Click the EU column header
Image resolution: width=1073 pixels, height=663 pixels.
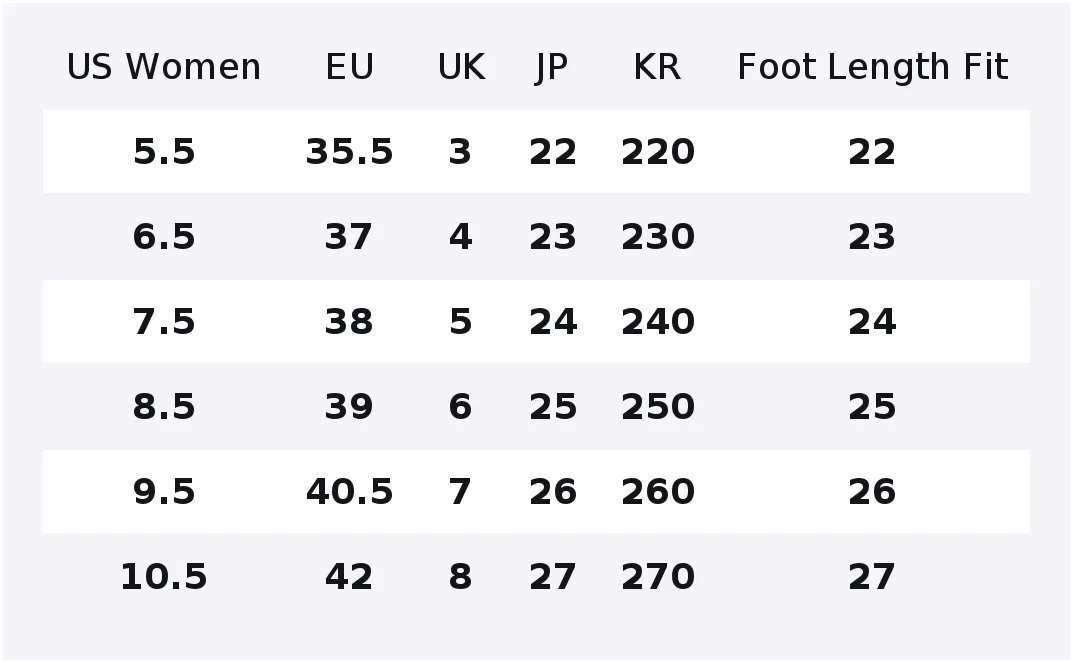pyautogui.click(x=349, y=67)
